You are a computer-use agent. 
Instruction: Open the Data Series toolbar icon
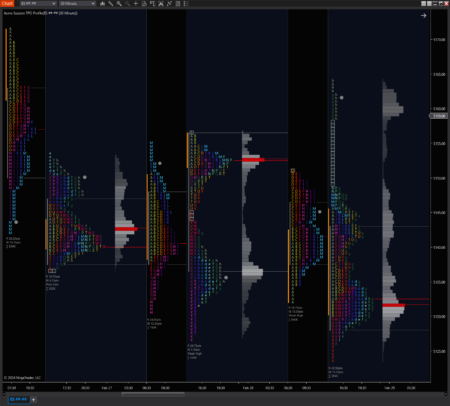pyautogui.click(x=152, y=4)
